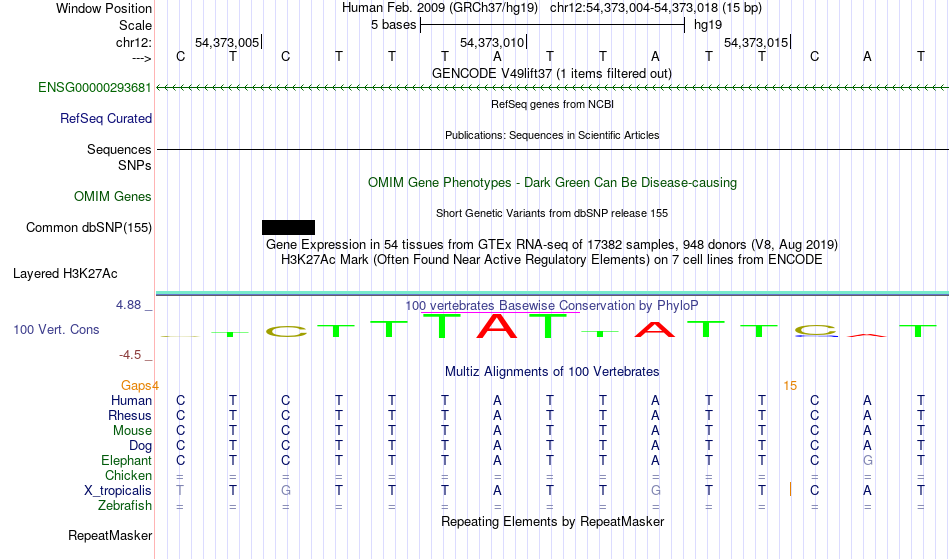
Task: Click the Chicken alignment row label
Action: pyautogui.click(x=128, y=475)
